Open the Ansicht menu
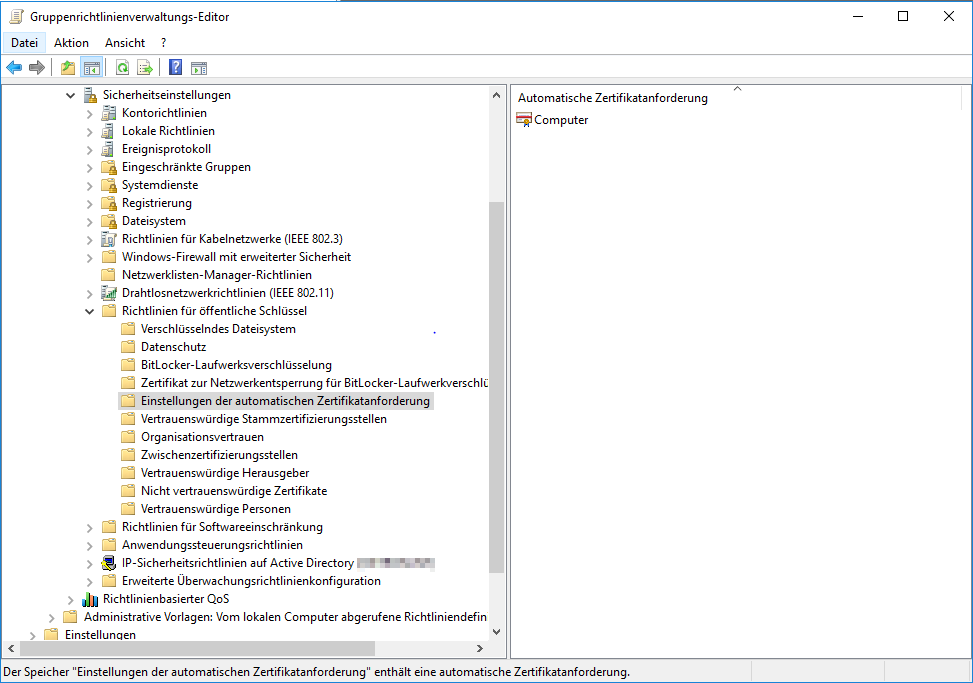This screenshot has width=973, height=683. [125, 43]
